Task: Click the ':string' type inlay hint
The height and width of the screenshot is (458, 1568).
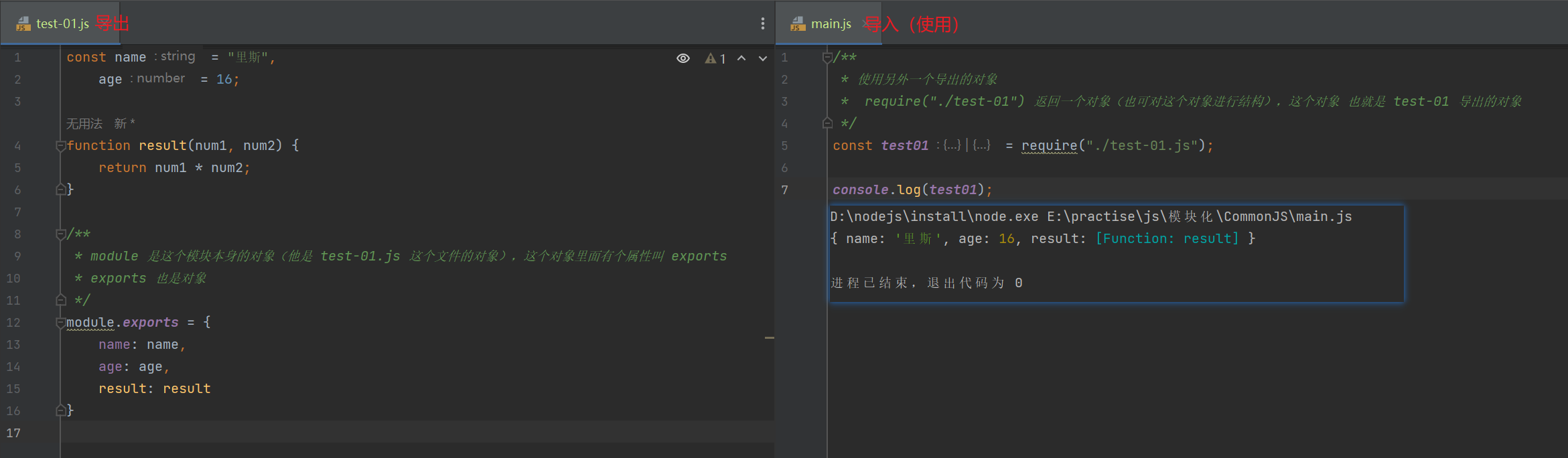Action: (175, 56)
